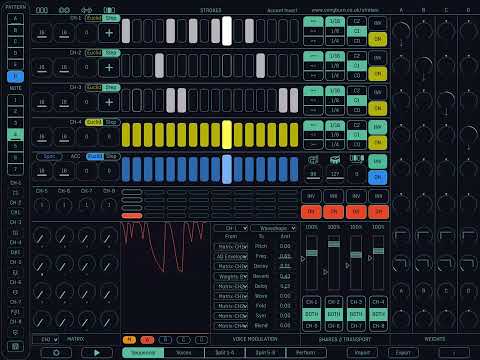Select note slot 7
This screenshot has height=360, width=480.
tap(15, 169)
